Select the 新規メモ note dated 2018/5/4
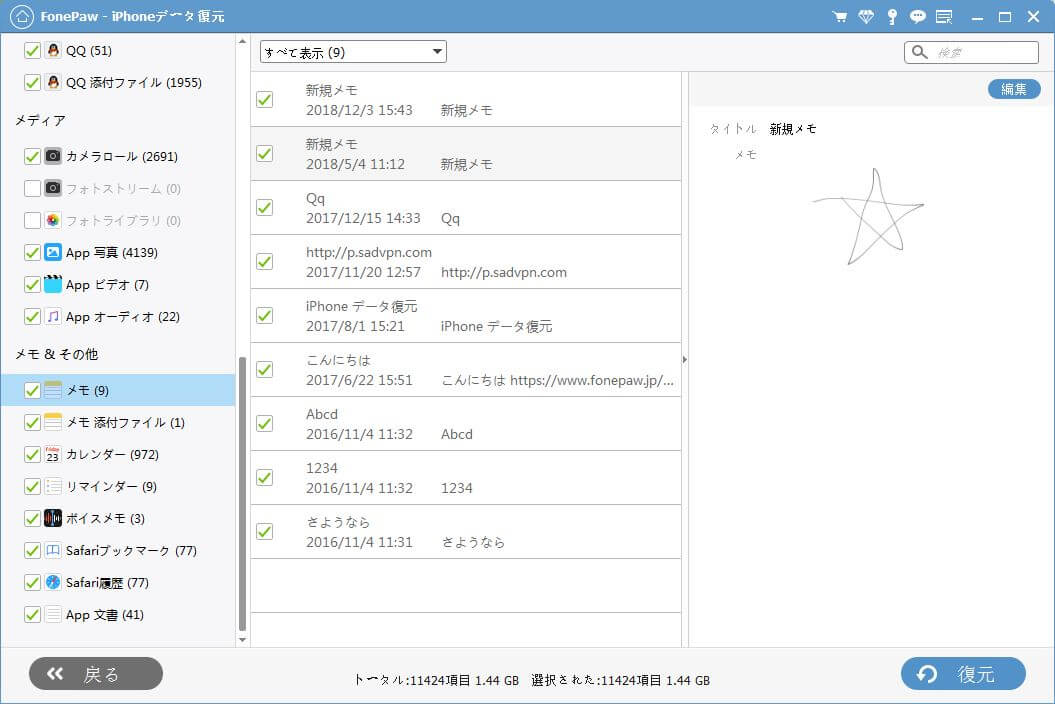Image resolution: width=1055 pixels, height=704 pixels. click(466, 153)
